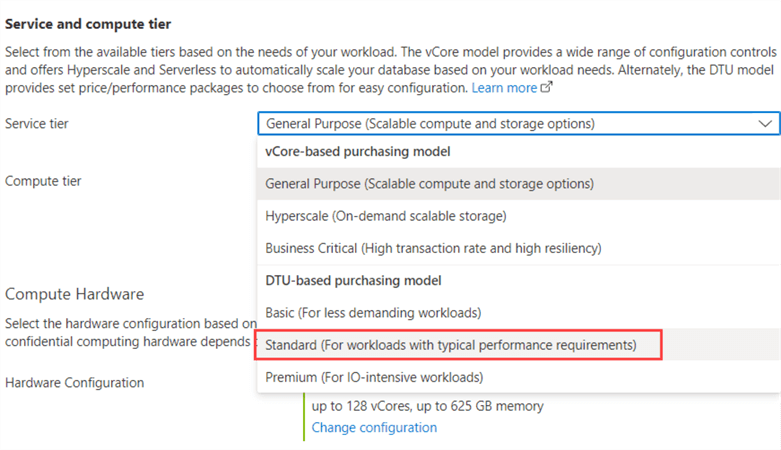Click the Service tier combo box text
781x450 pixels.
click(x=430, y=124)
